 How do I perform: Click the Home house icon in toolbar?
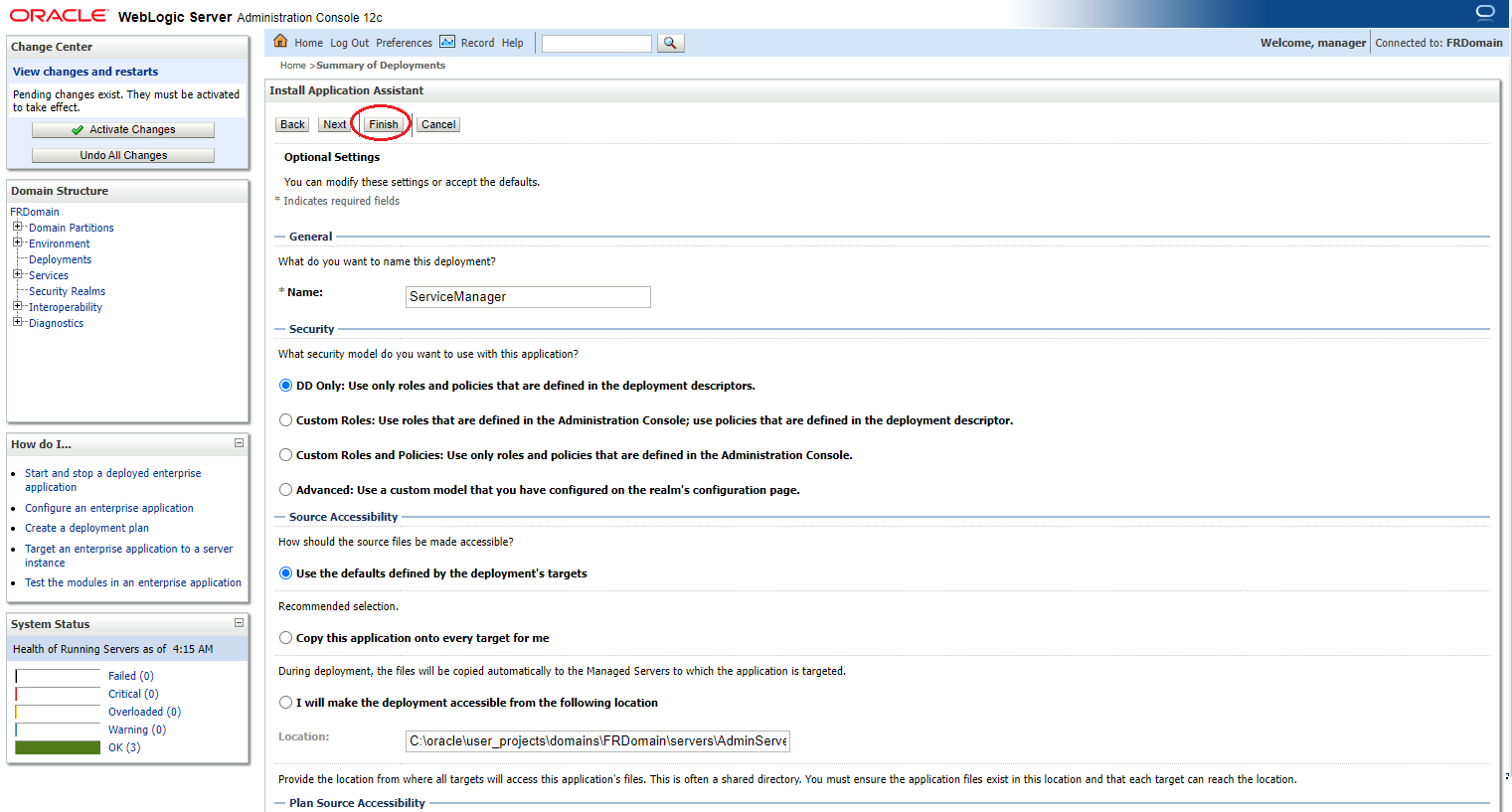[x=280, y=41]
